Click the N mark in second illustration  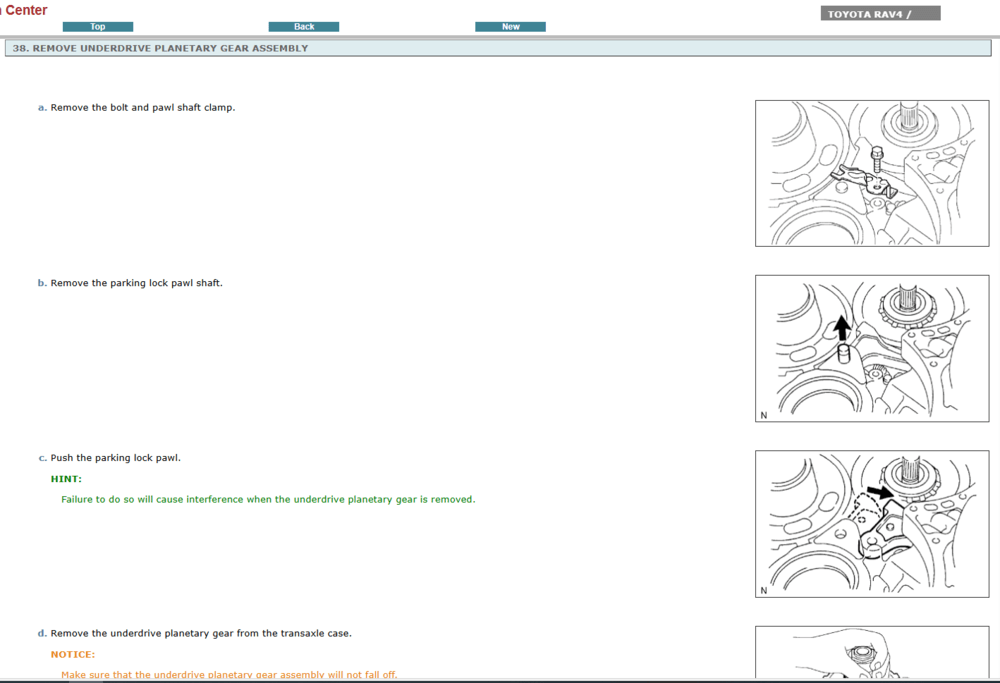pos(764,415)
